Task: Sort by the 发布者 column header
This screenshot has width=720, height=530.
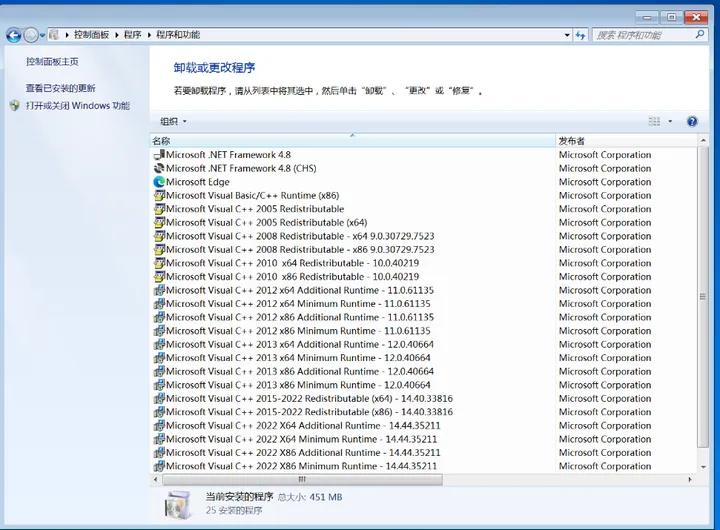Action: coord(626,141)
